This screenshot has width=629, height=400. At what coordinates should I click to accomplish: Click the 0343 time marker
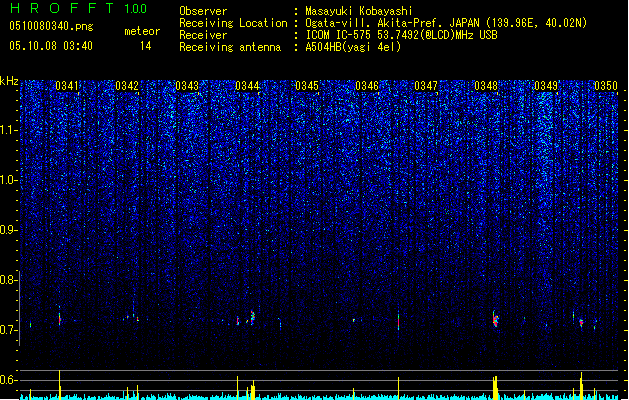[187, 86]
